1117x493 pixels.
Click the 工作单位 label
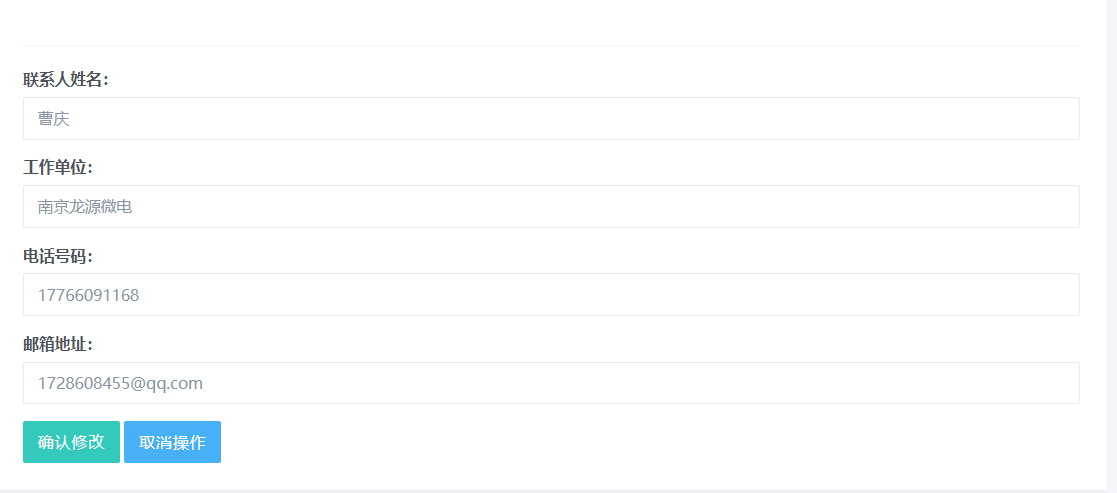pyautogui.click(x=58, y=167)
